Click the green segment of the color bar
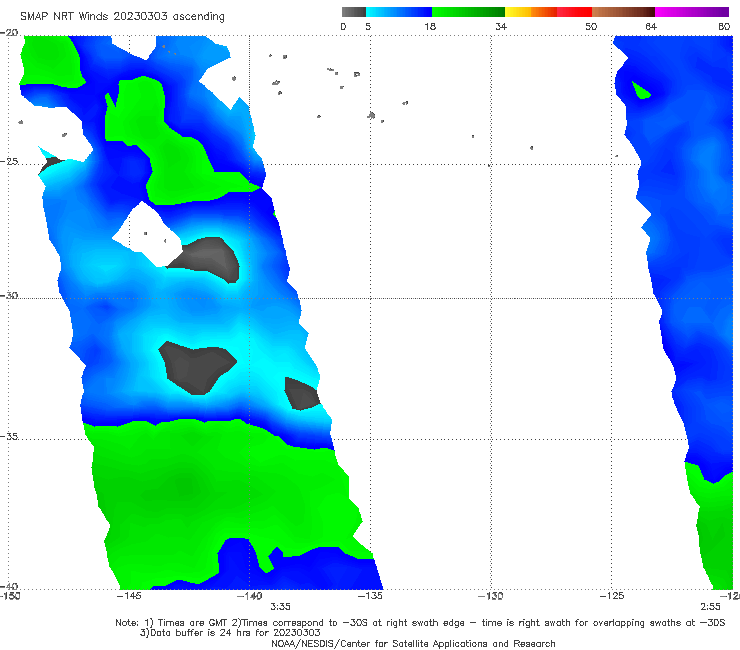This screenshot has width=740, height=650. click(x=468, y=12)
